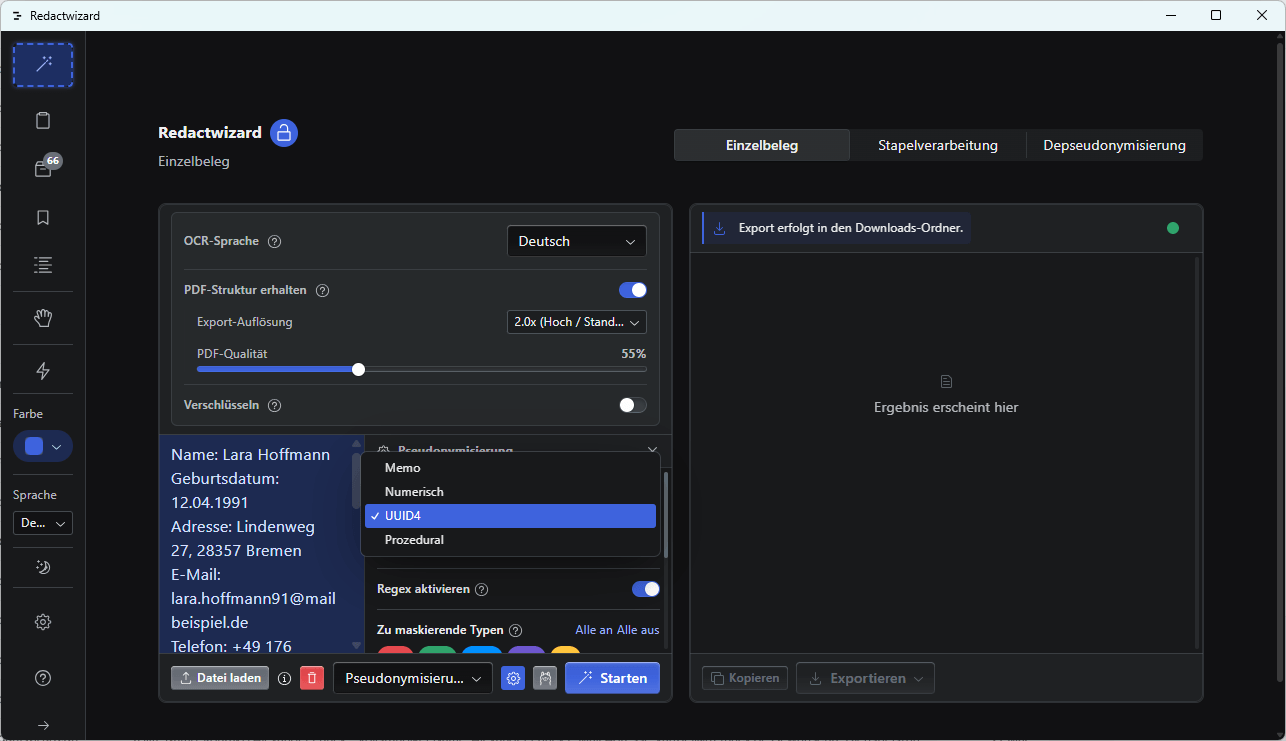Click help icon next to OCR-Sprache
This screenshot has width=1286, height=741.
tap(275, 241)
